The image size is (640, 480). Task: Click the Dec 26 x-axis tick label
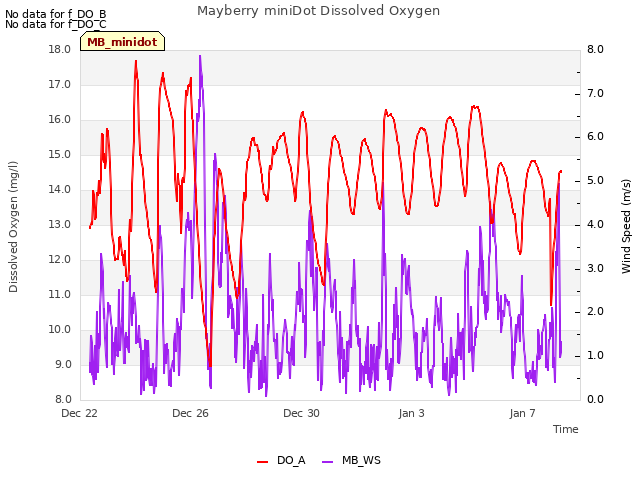190,413
